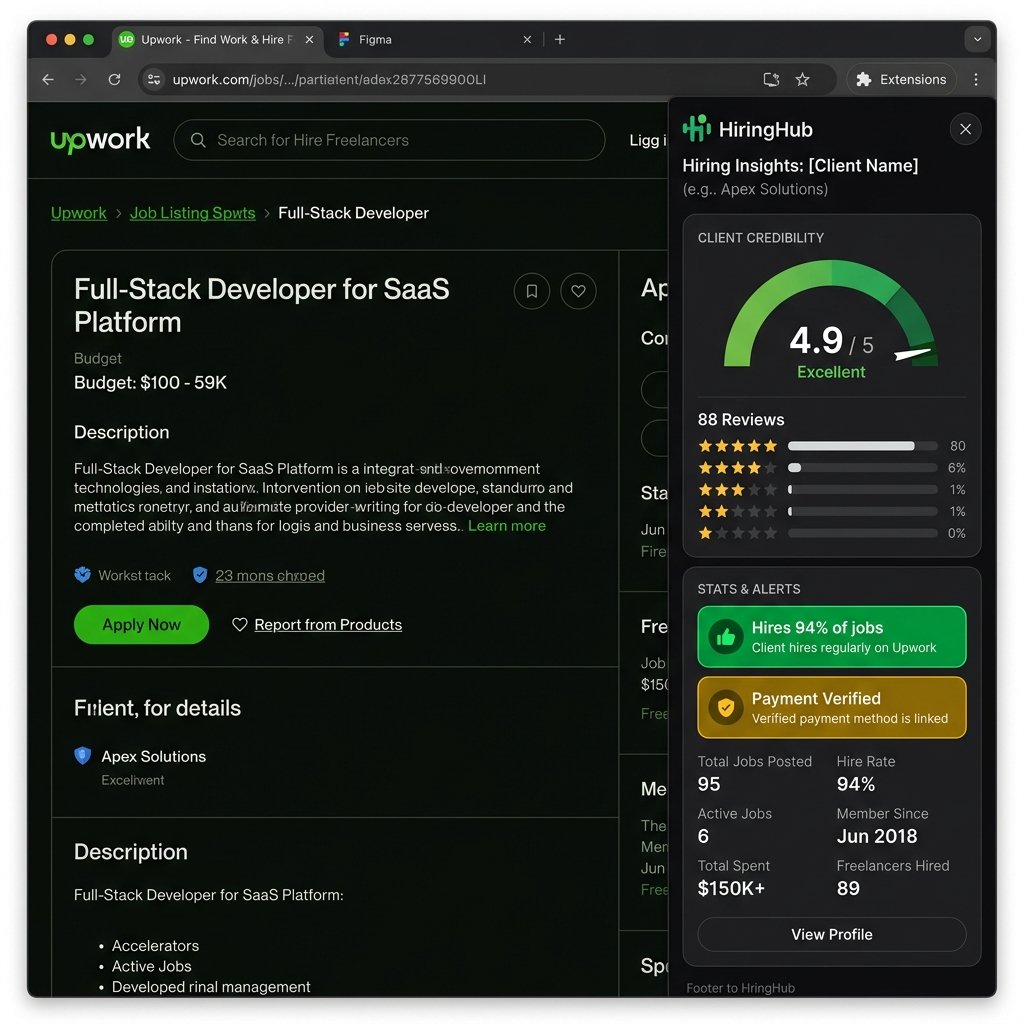Viewport: 1024px width, 1024px height.
Task: Close the Upwork tab
Action: point(310,39)
